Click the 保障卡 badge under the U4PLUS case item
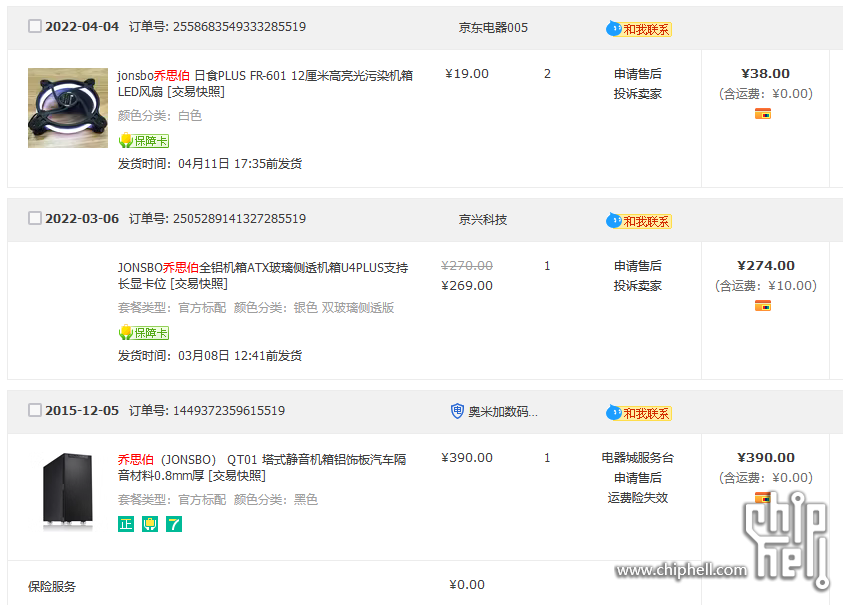Viewport: 843px width, 605px height. point(144,333)
